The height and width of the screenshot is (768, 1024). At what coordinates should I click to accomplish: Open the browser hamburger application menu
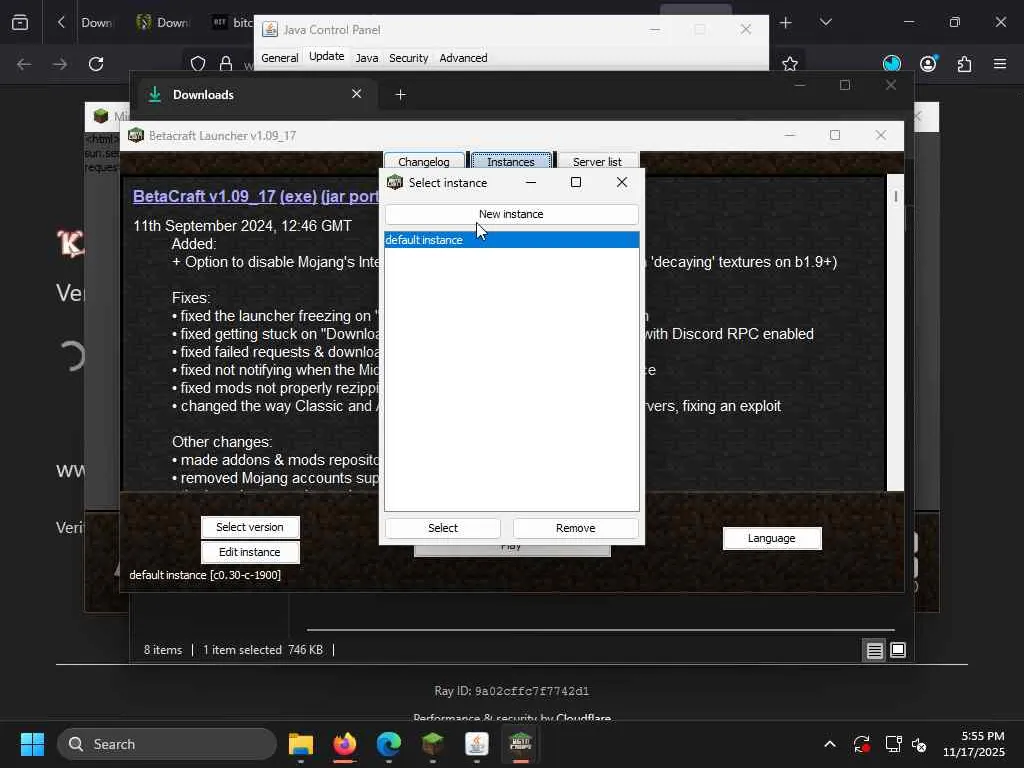(1000, 64)
